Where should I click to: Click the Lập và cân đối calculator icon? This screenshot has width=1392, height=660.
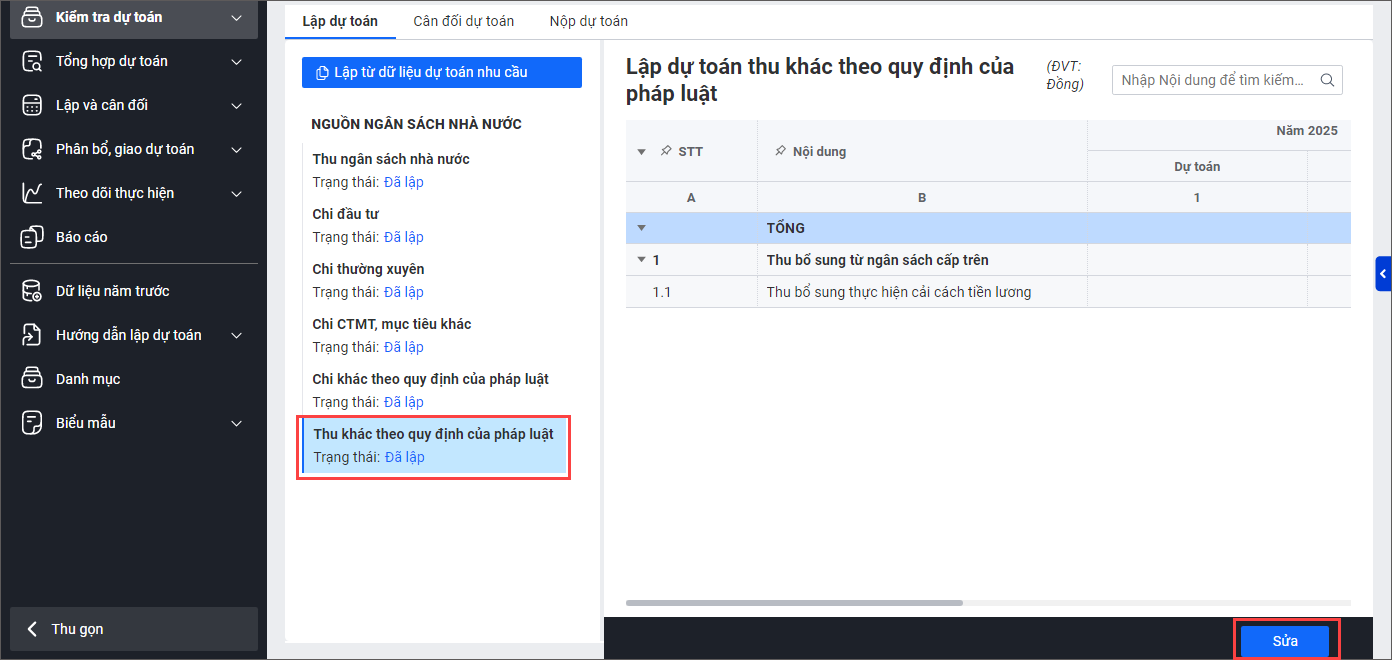33,105
